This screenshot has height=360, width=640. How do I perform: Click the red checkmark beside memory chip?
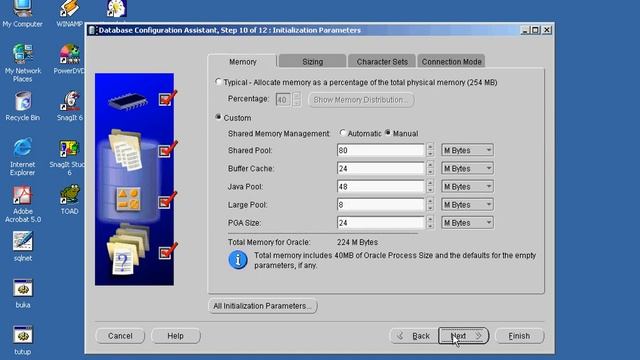pos(167,98)
